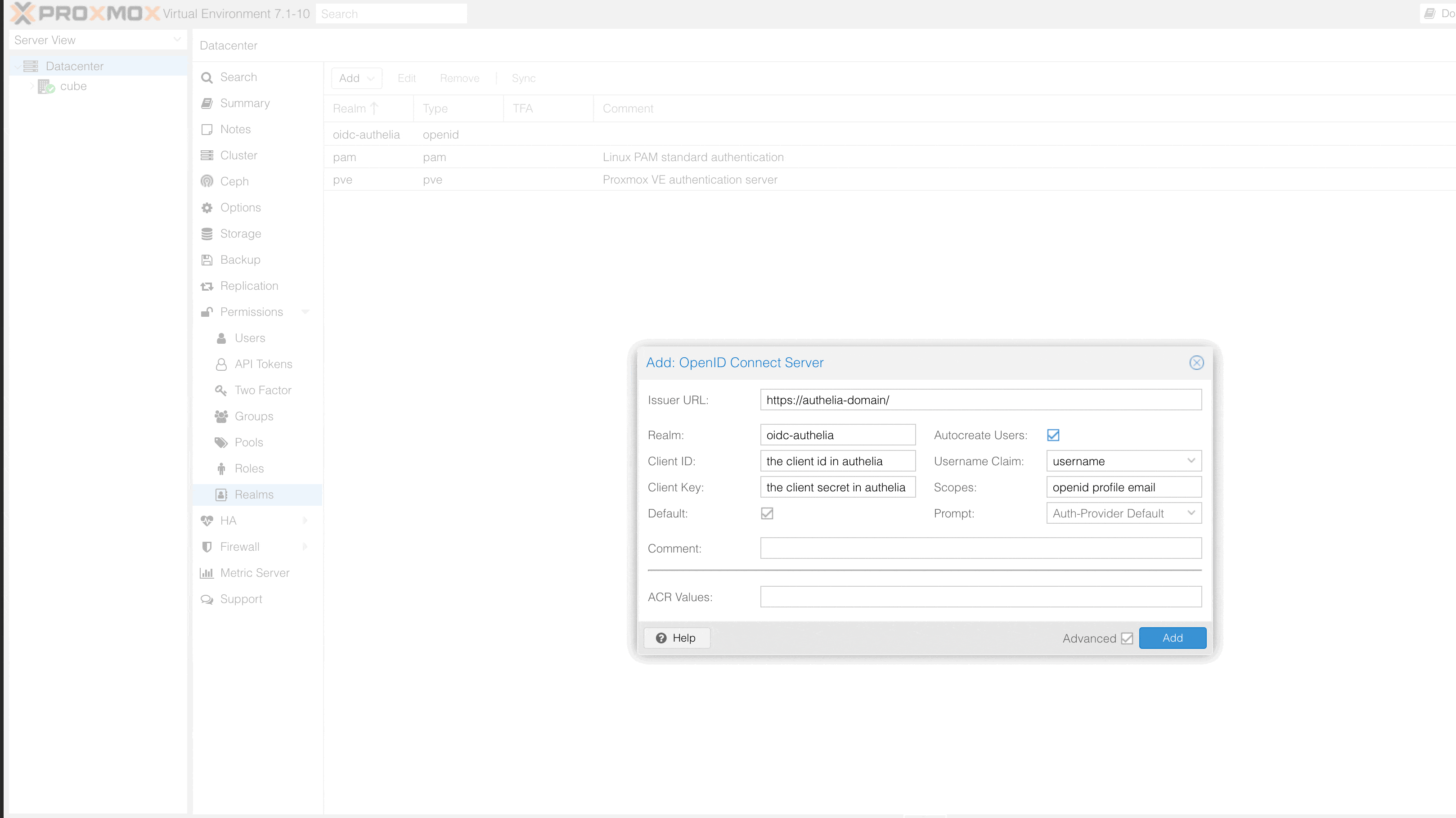Open API Tokens via outlined user icon

coord(221,364)
